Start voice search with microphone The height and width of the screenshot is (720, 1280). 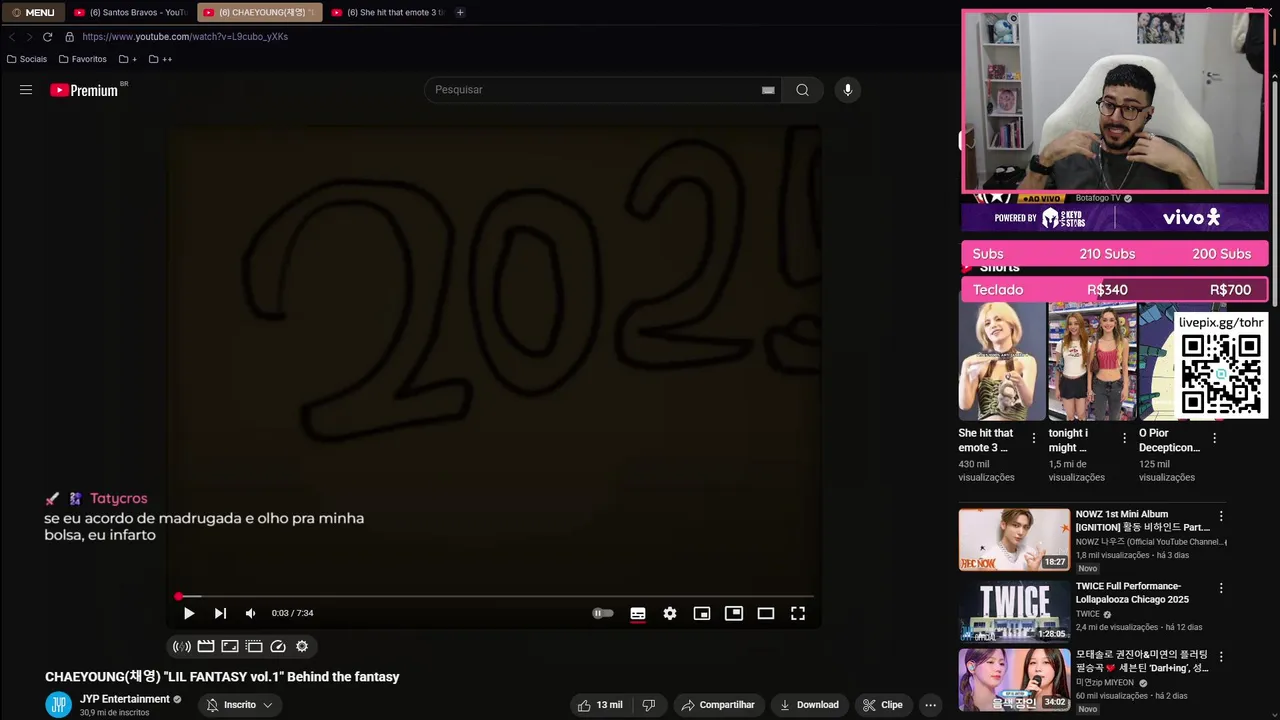coord(848,90)
